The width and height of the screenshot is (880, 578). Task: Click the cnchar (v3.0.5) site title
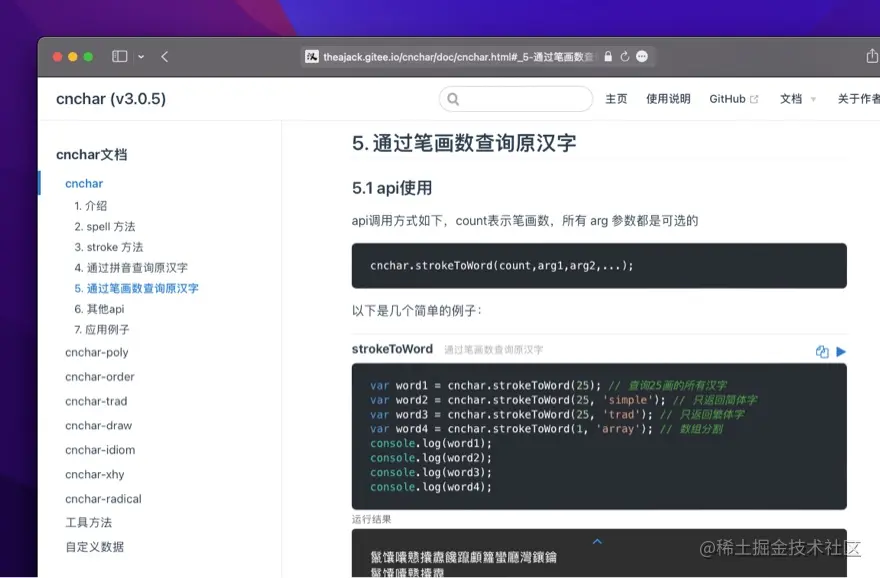pos(111,99)
